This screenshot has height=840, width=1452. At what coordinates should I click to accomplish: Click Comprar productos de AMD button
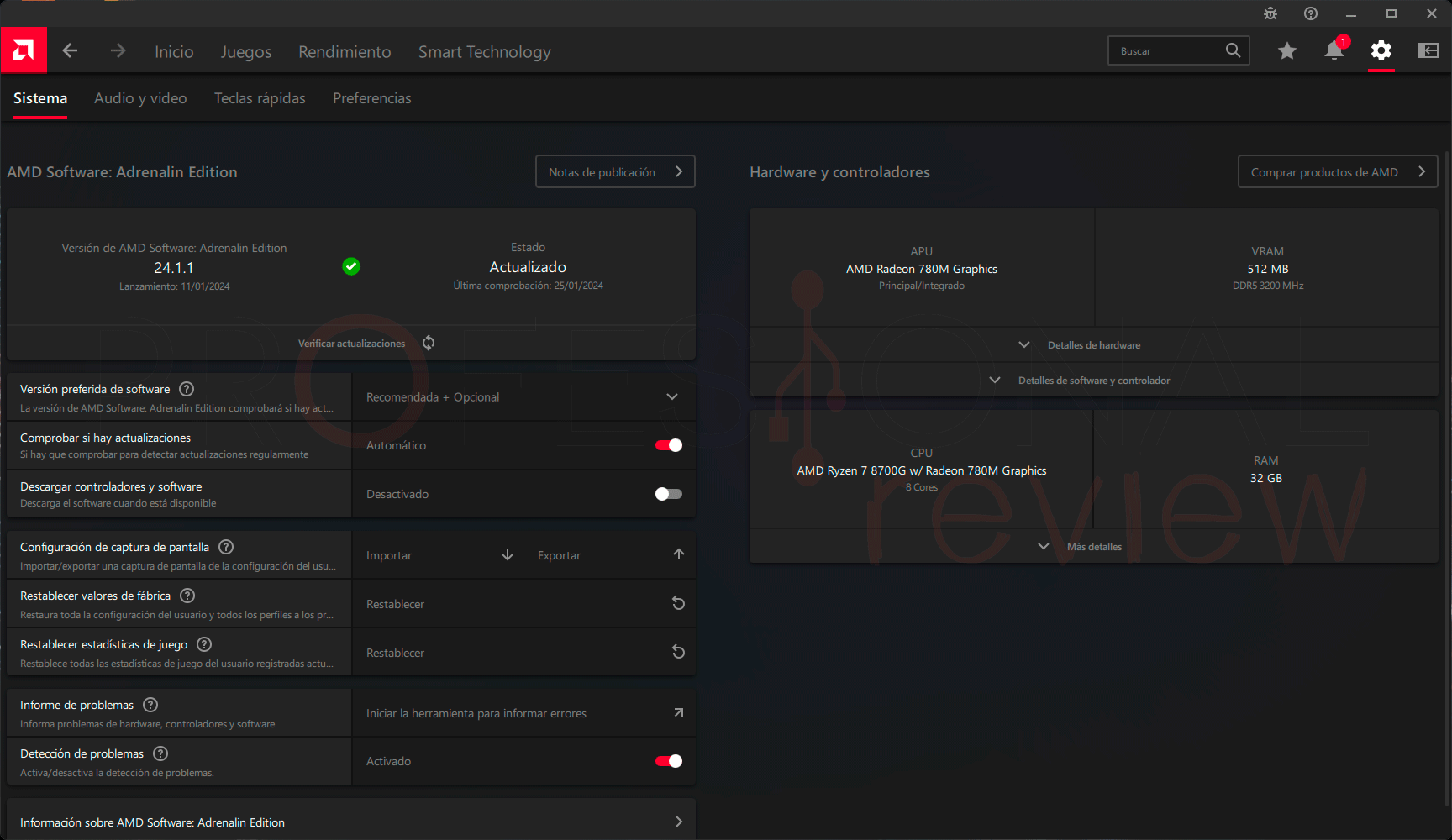(x=1338, y=171)
